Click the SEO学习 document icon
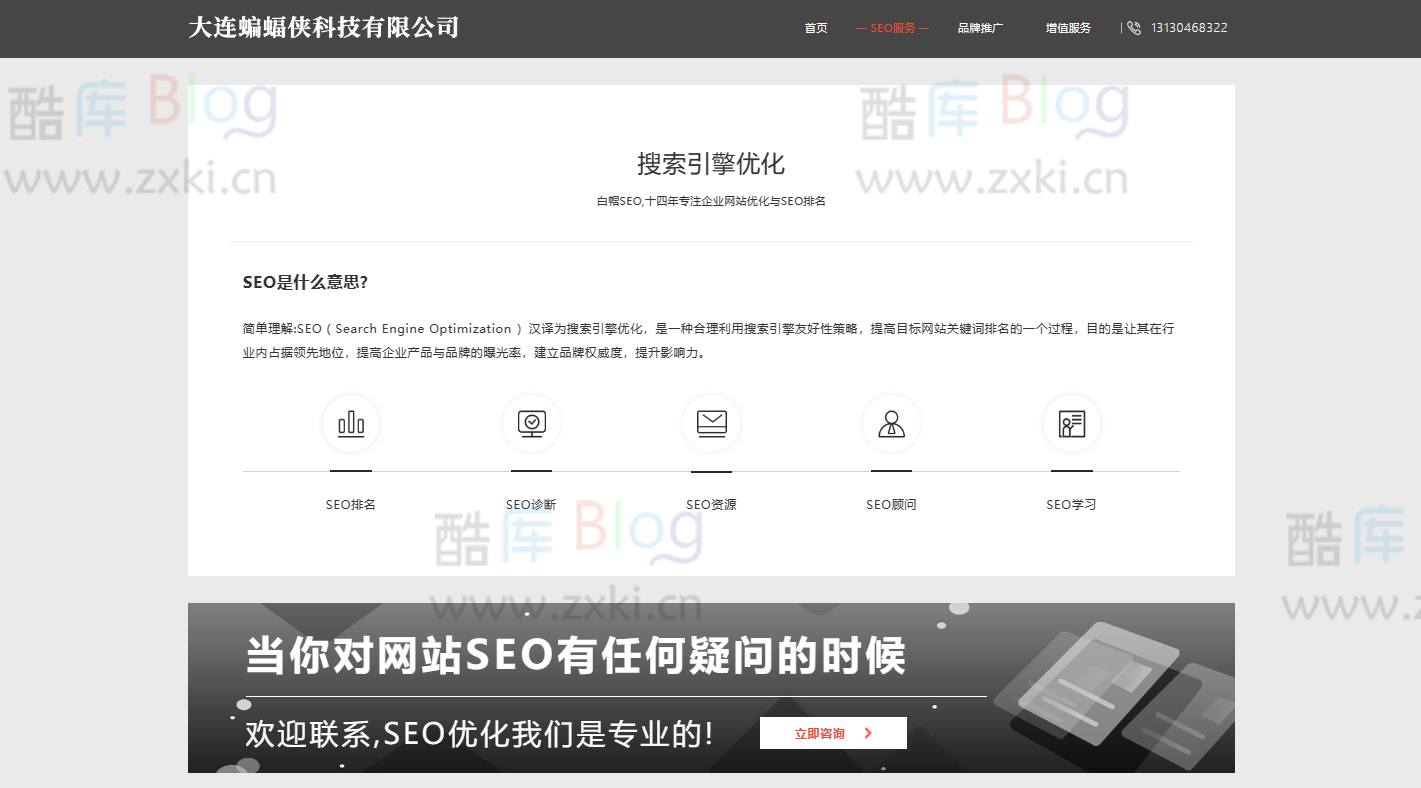Image resolution: width=1421 pixels, height=788 pixels. click(1071, 423)
